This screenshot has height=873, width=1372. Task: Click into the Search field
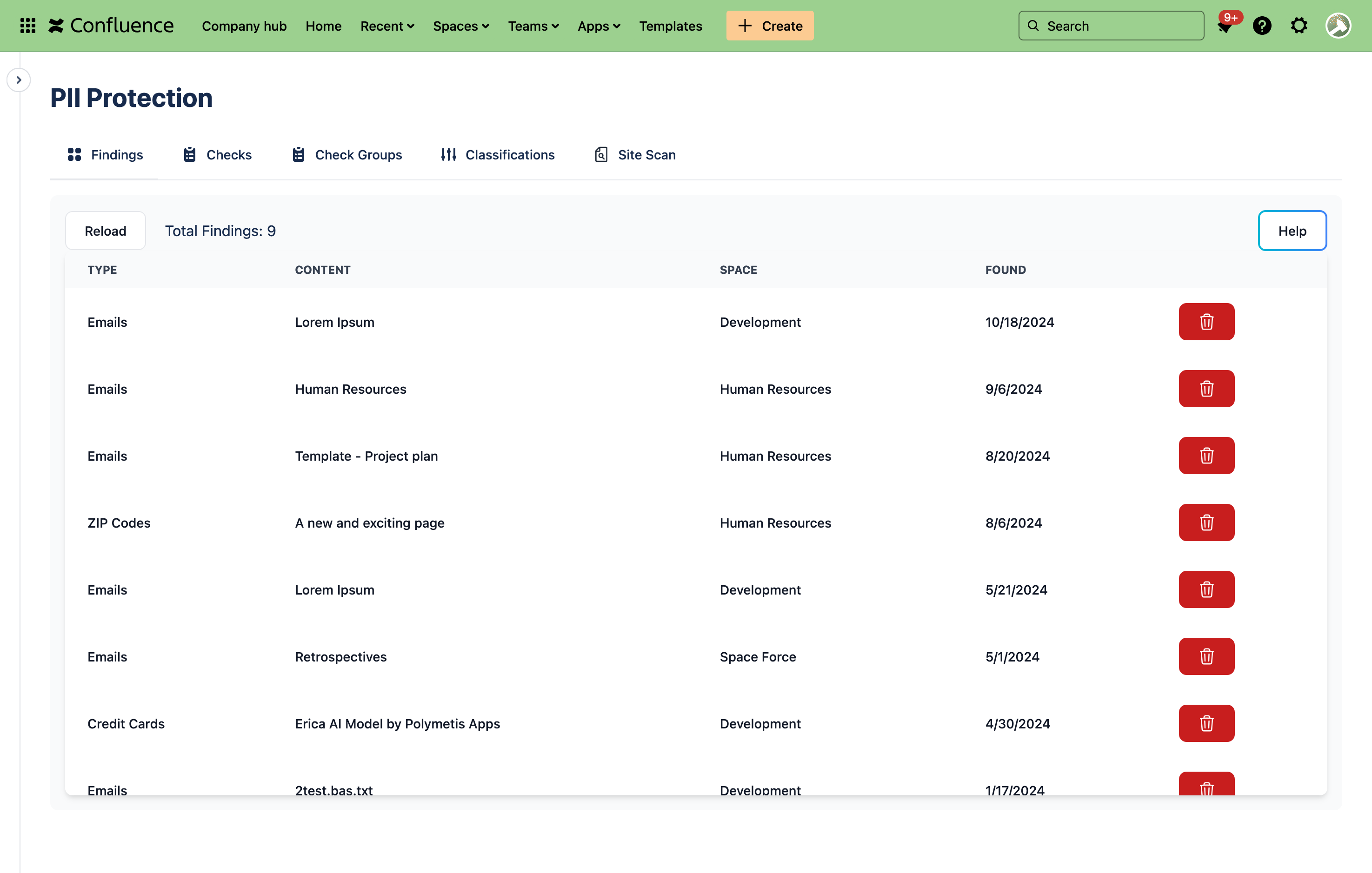1111,26
